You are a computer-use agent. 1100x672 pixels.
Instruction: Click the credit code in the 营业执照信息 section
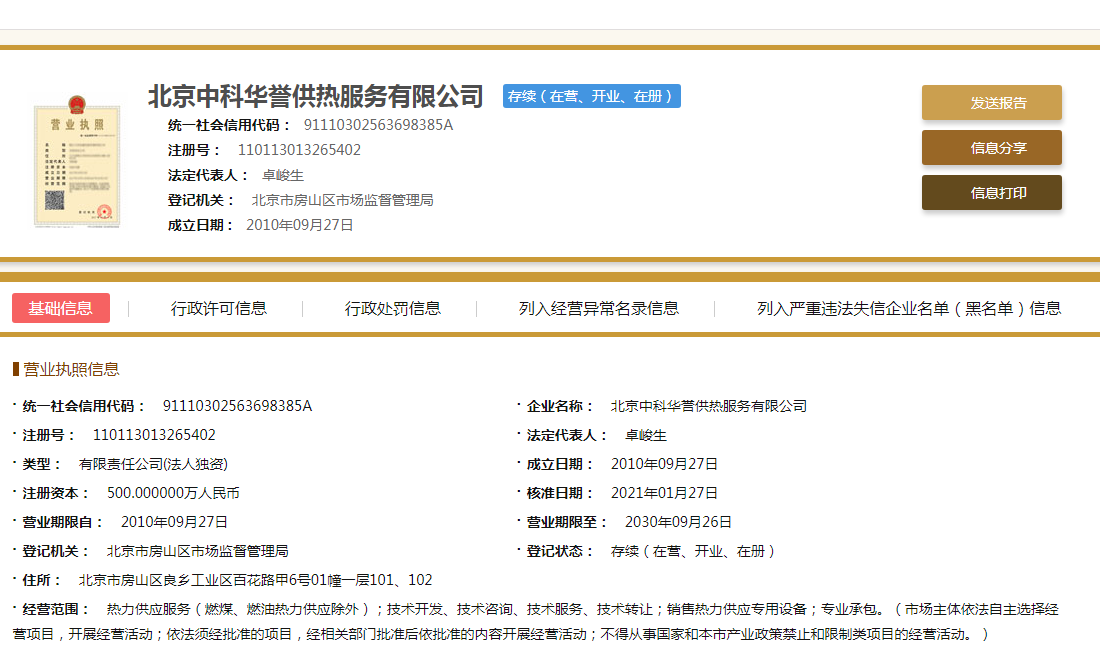point(237,406)
